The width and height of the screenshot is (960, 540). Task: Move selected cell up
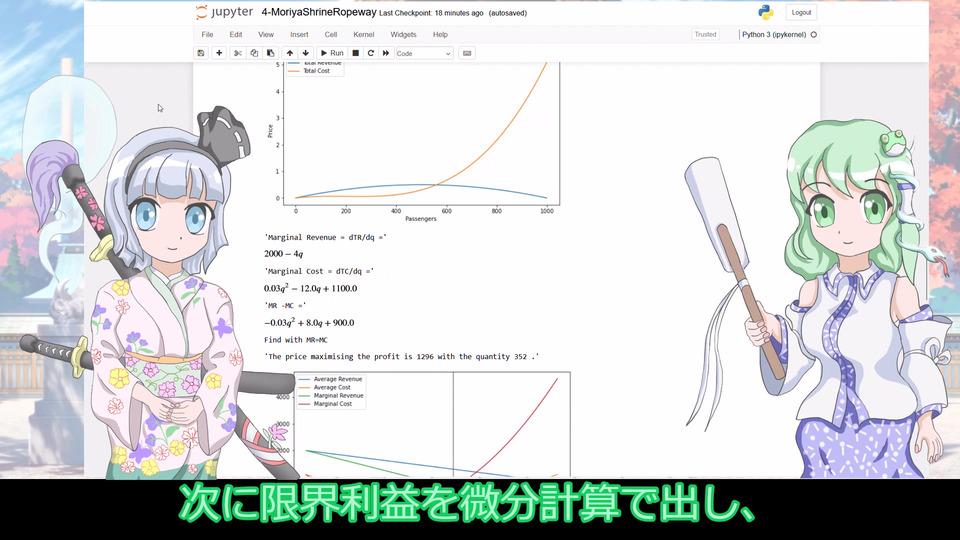290,53
